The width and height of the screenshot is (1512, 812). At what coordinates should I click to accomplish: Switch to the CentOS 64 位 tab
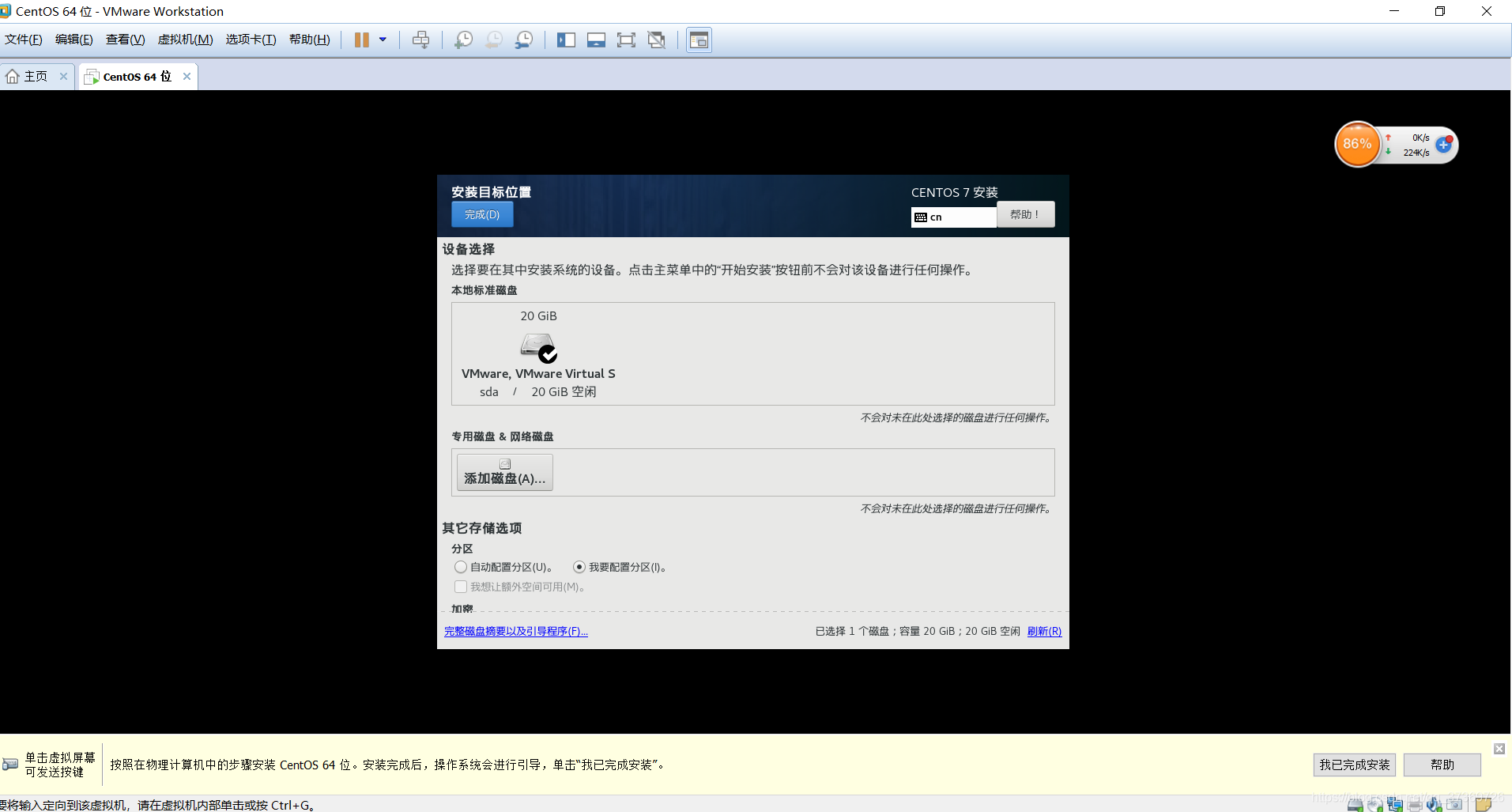(x=137, y=76)
